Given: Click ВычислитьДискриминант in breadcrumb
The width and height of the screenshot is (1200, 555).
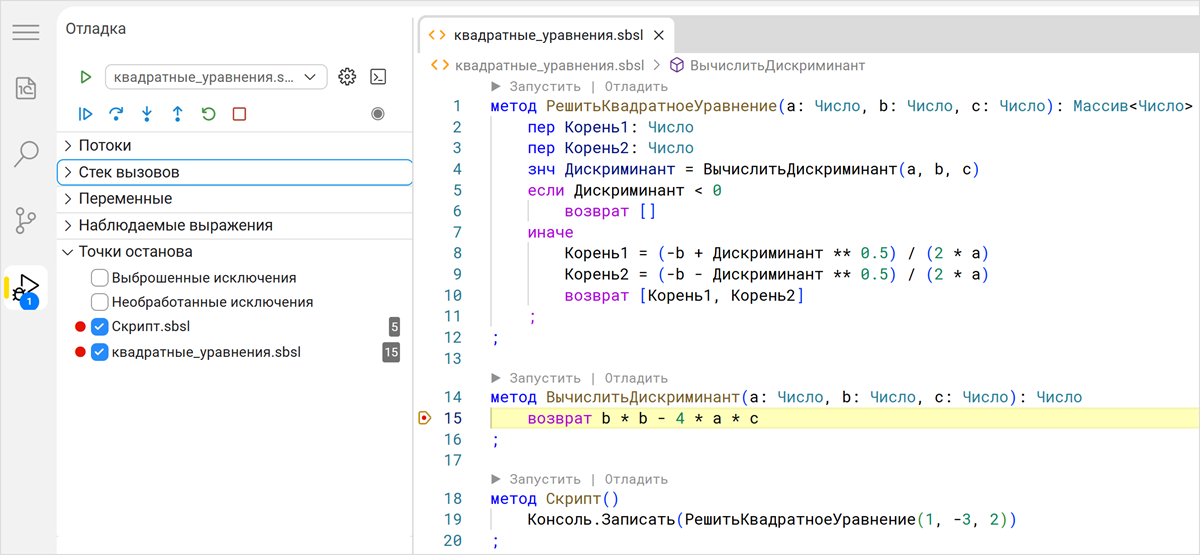Looking at the screenshot, I should click(x=777, y=65).
